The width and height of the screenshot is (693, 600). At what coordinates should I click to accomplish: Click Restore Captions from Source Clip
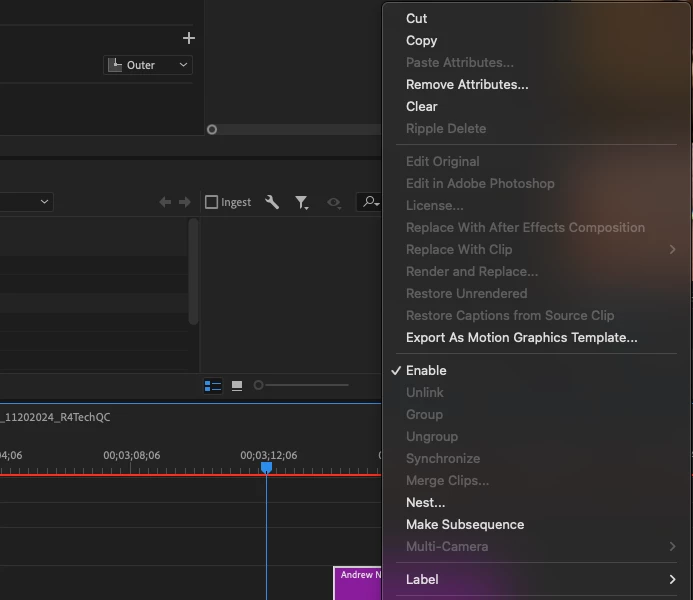(x=510, y=315)
